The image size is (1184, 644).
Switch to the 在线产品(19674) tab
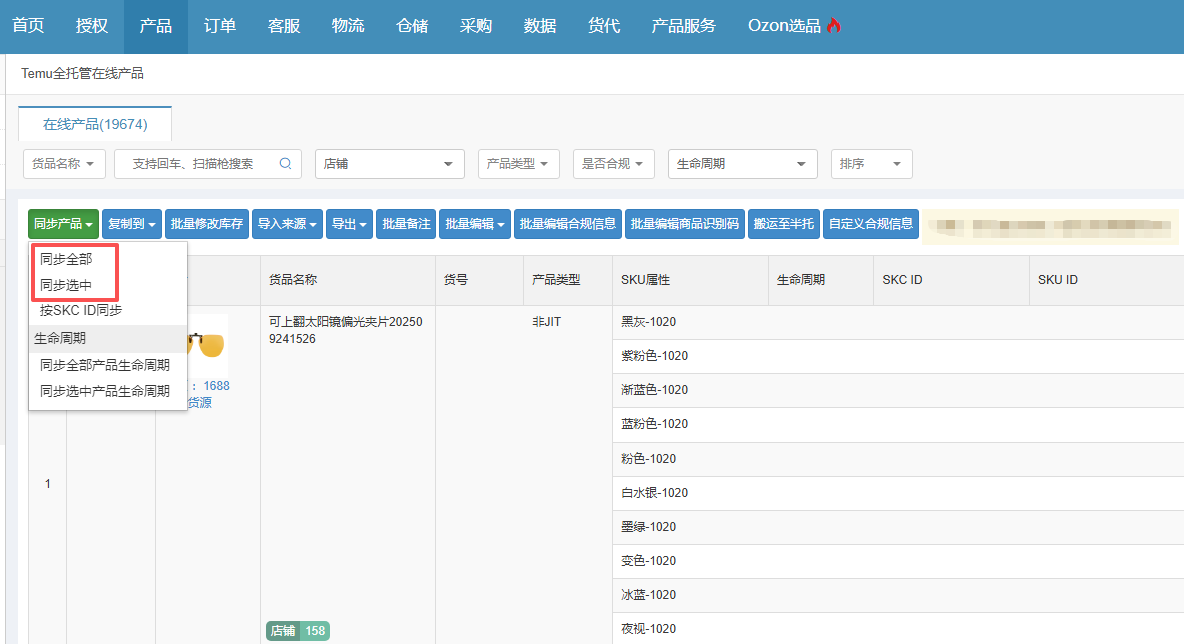(95, 125)
